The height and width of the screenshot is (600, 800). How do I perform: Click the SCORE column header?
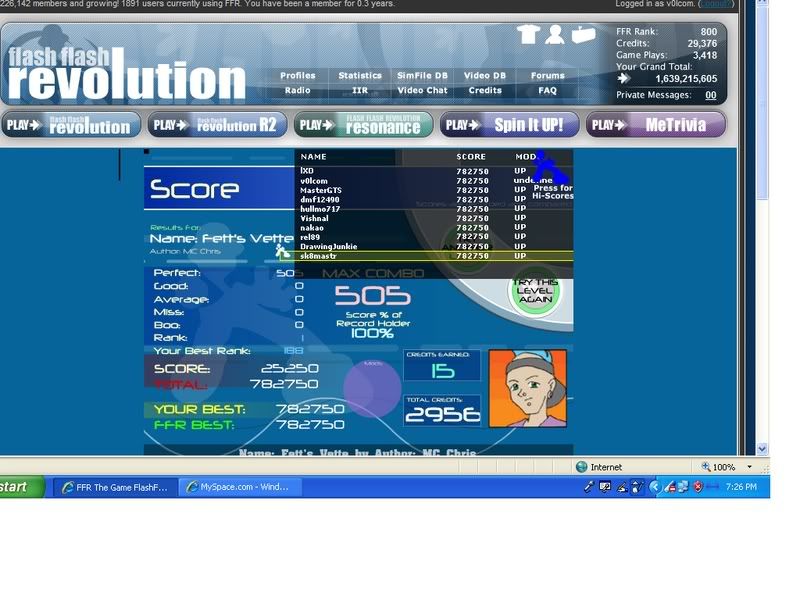click(x=471, y=157)
